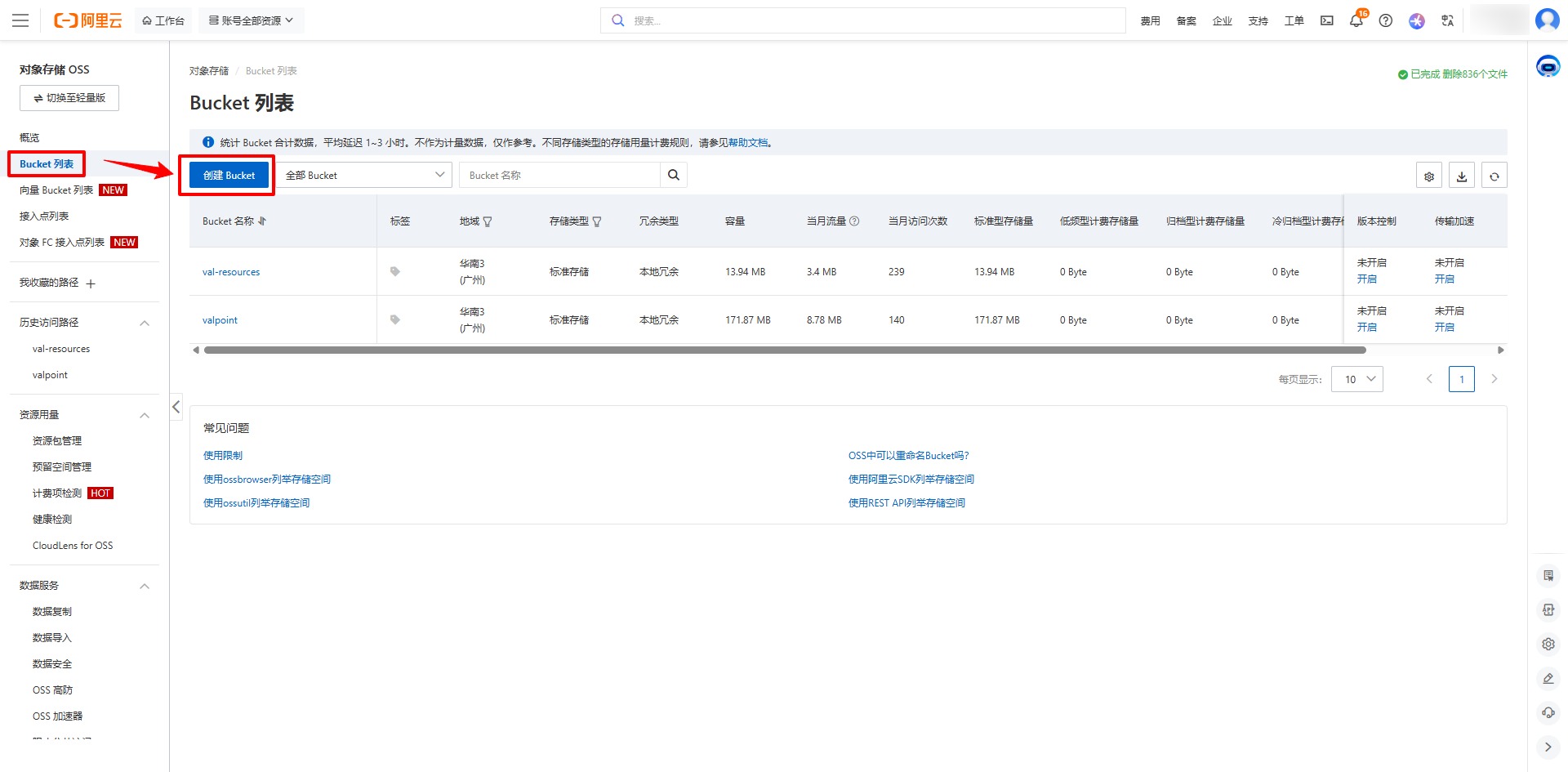The width and height of the screenshot is (1568, 772).
Task: Click 切换至轻量版 button
Action: coord(69,98)
